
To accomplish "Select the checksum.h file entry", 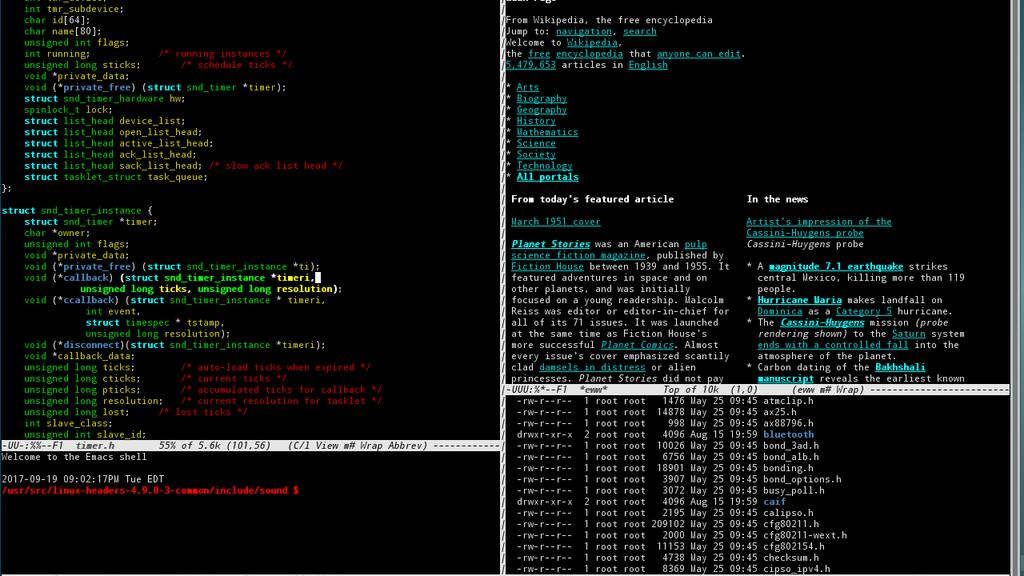I will pos(791,558).
